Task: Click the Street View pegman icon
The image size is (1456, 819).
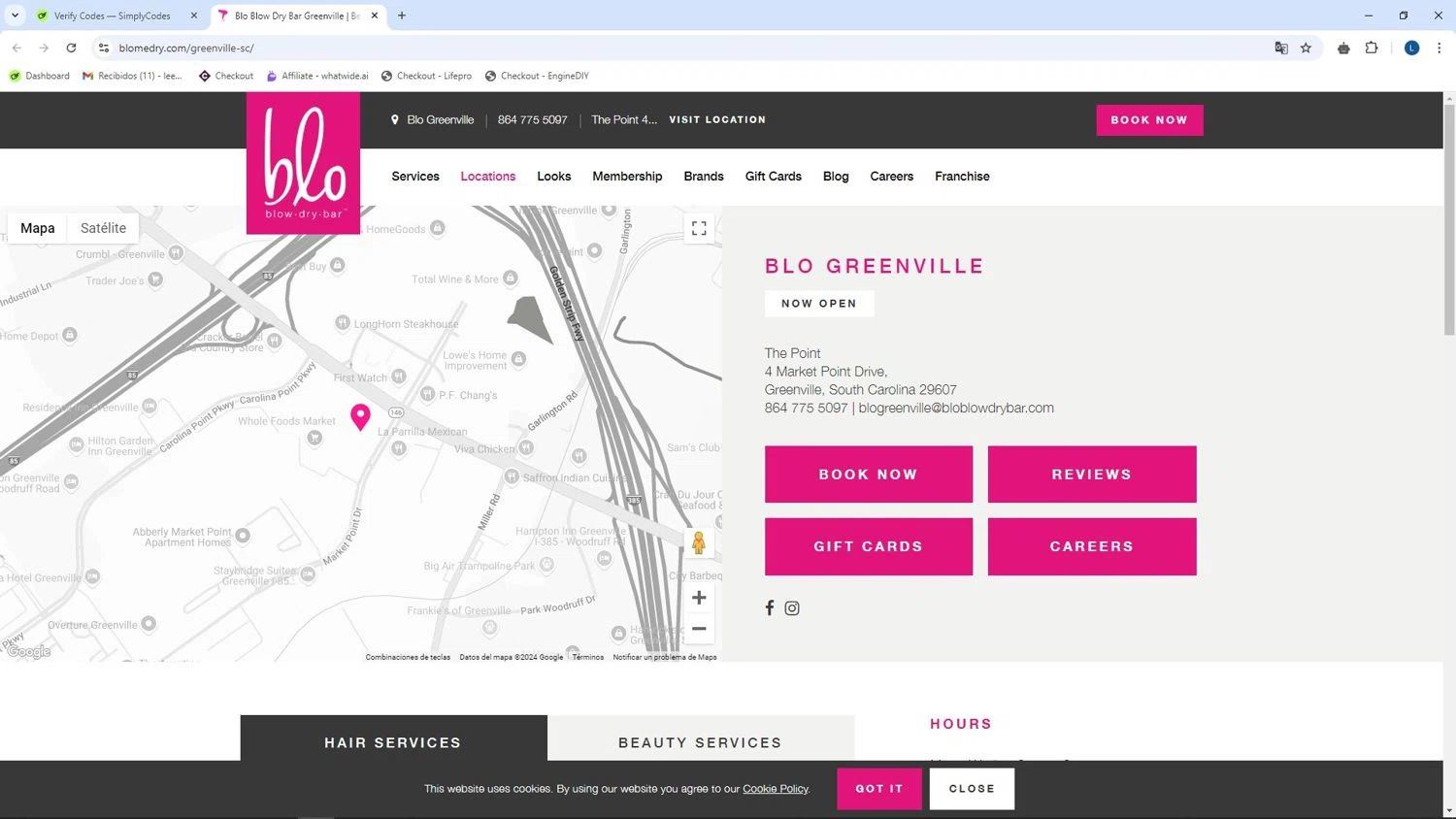Action: pyautogui.click(x=699, y=543)
